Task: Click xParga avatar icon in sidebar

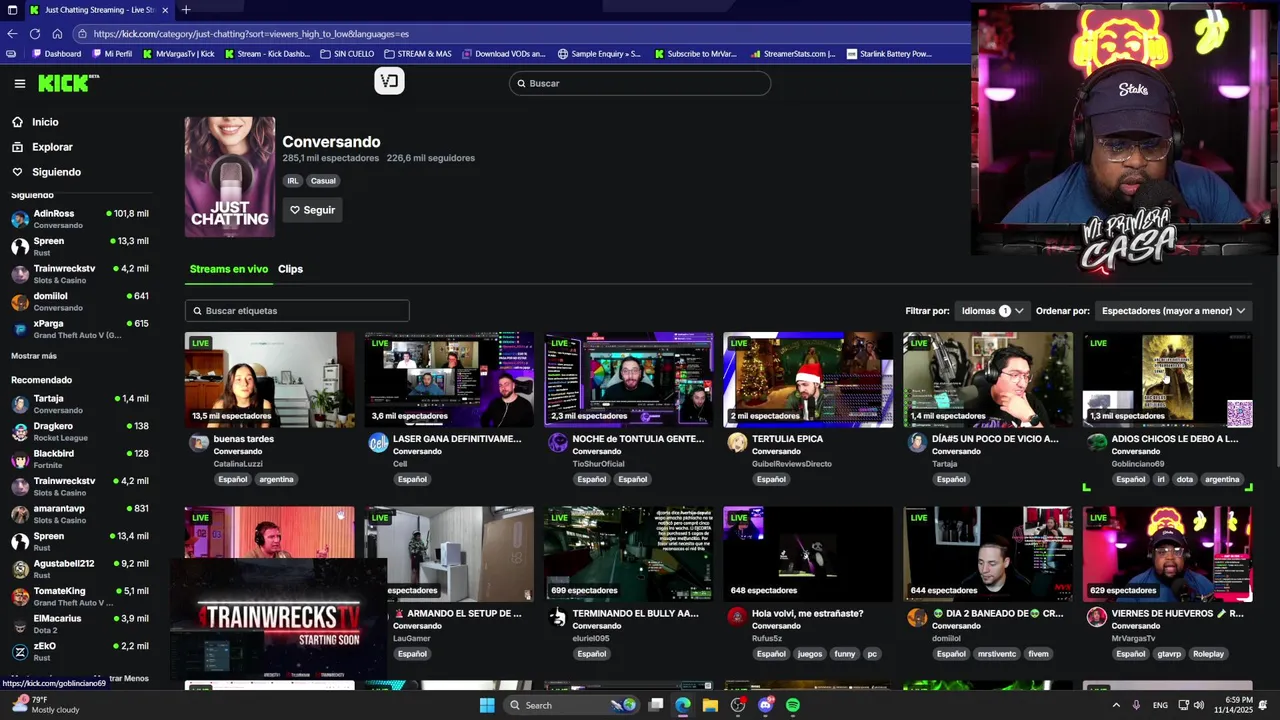Action: pos(20,329)
